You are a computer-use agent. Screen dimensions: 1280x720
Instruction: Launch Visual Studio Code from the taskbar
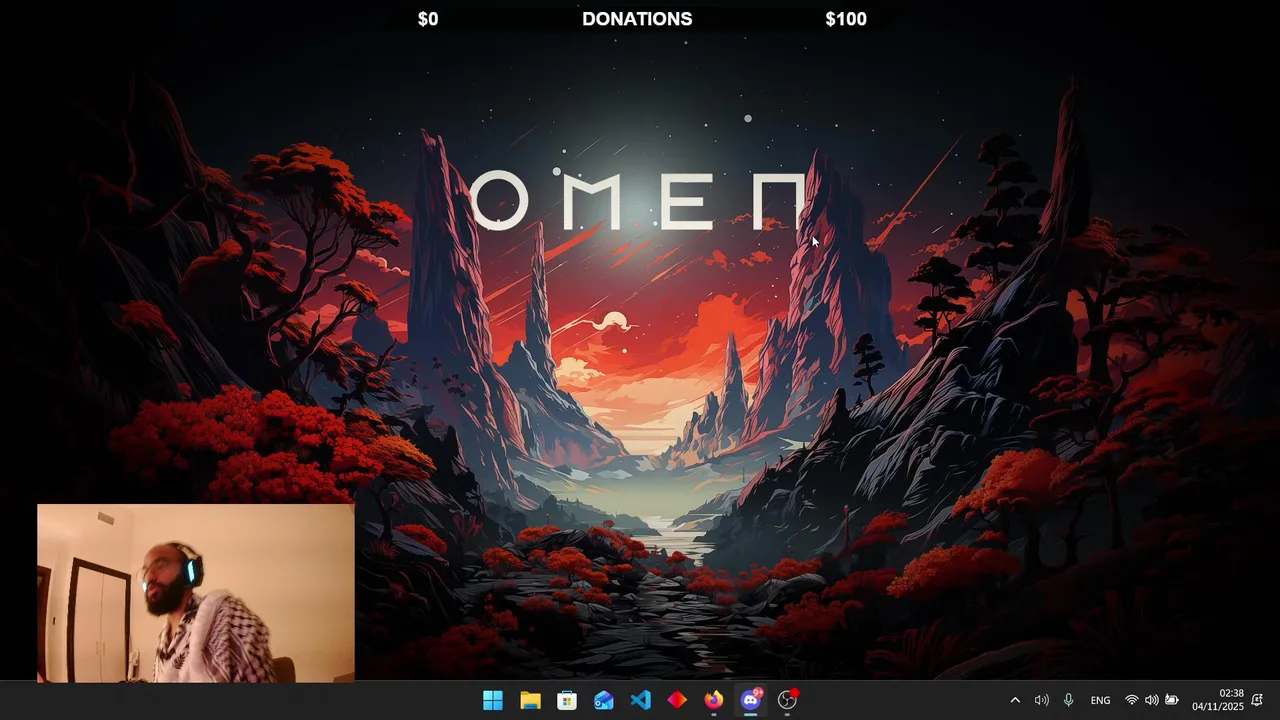[641, 700]
